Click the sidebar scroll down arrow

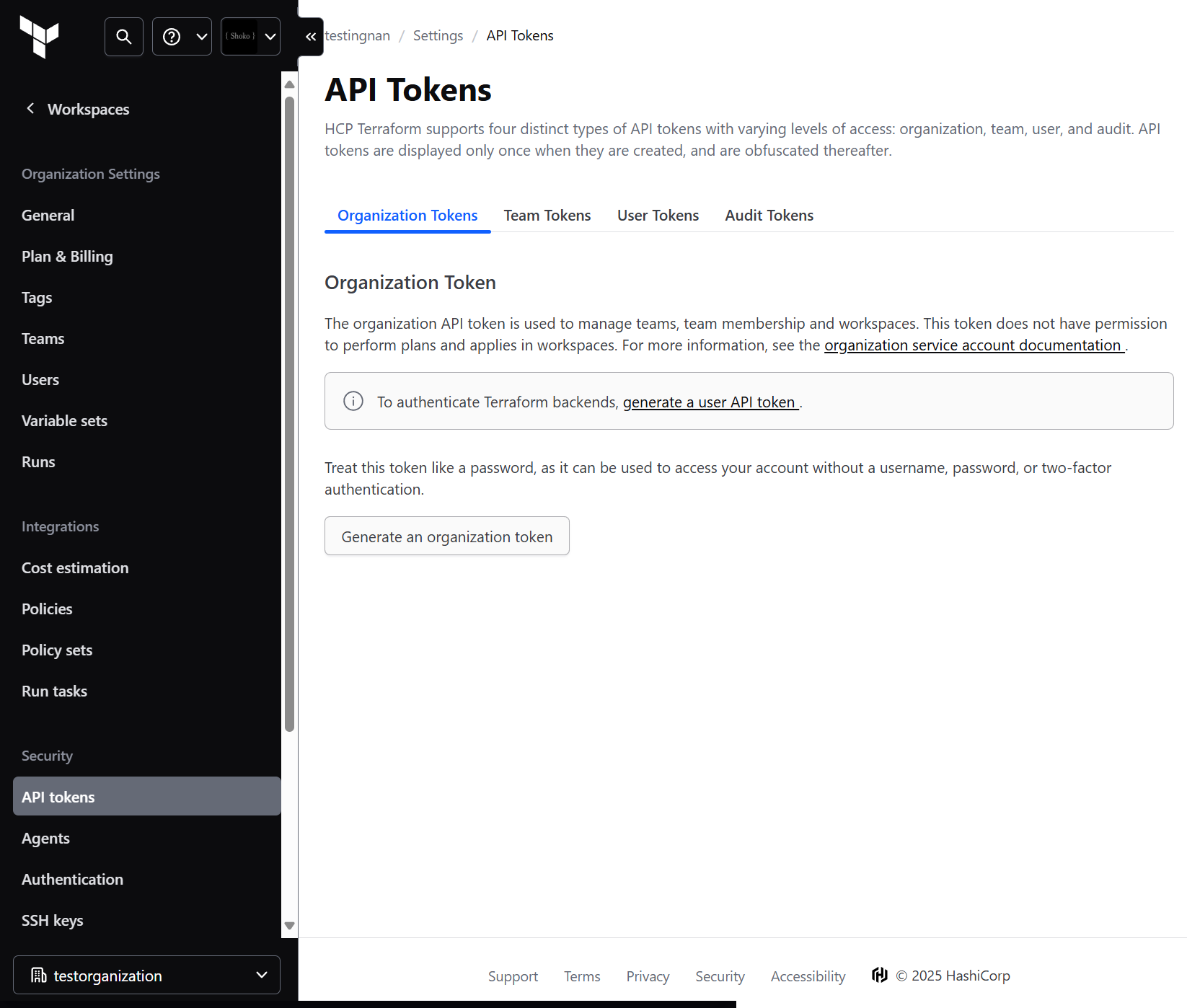coord(290,926)
